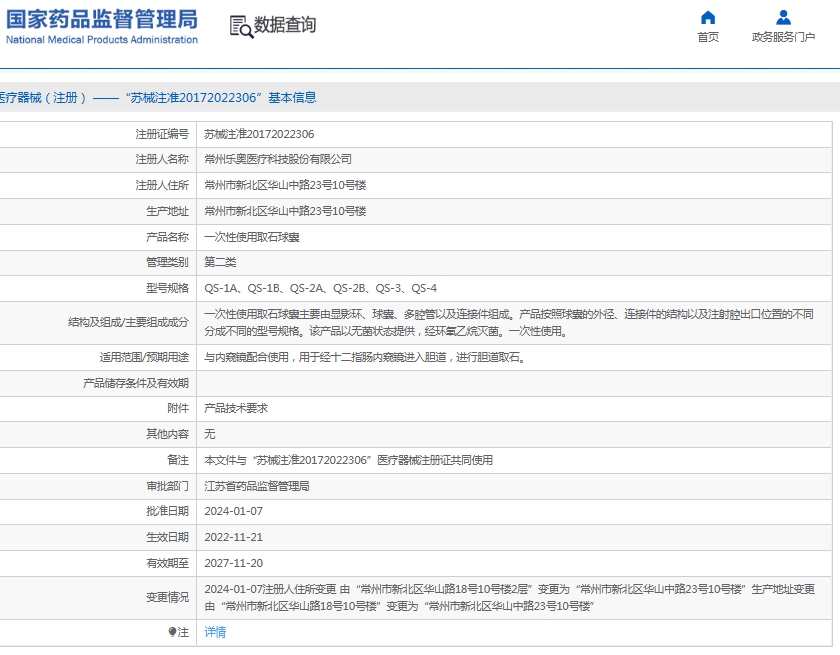Select the 产品技术要求 value

[236, 408]
